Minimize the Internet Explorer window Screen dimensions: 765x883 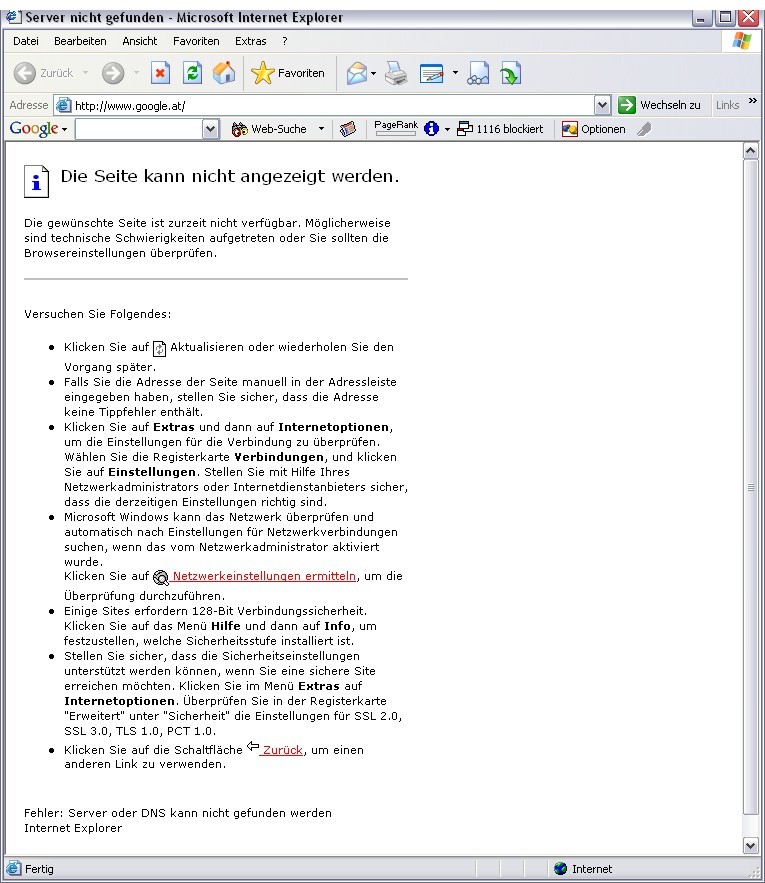pyautogui.click(x=701, y=17)
